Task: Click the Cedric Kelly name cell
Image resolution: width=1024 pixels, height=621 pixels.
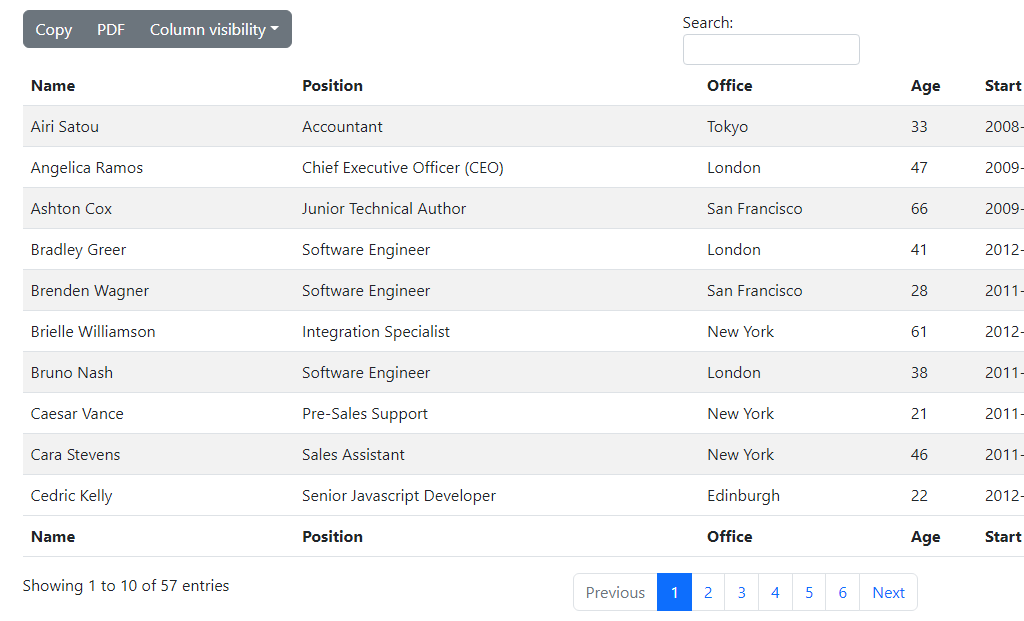Action: tap(72, 496)
